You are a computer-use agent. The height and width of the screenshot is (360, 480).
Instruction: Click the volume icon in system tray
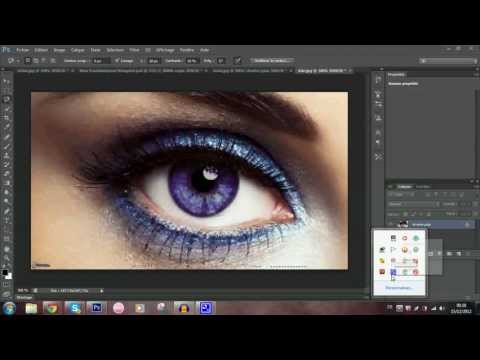point(442,309)
